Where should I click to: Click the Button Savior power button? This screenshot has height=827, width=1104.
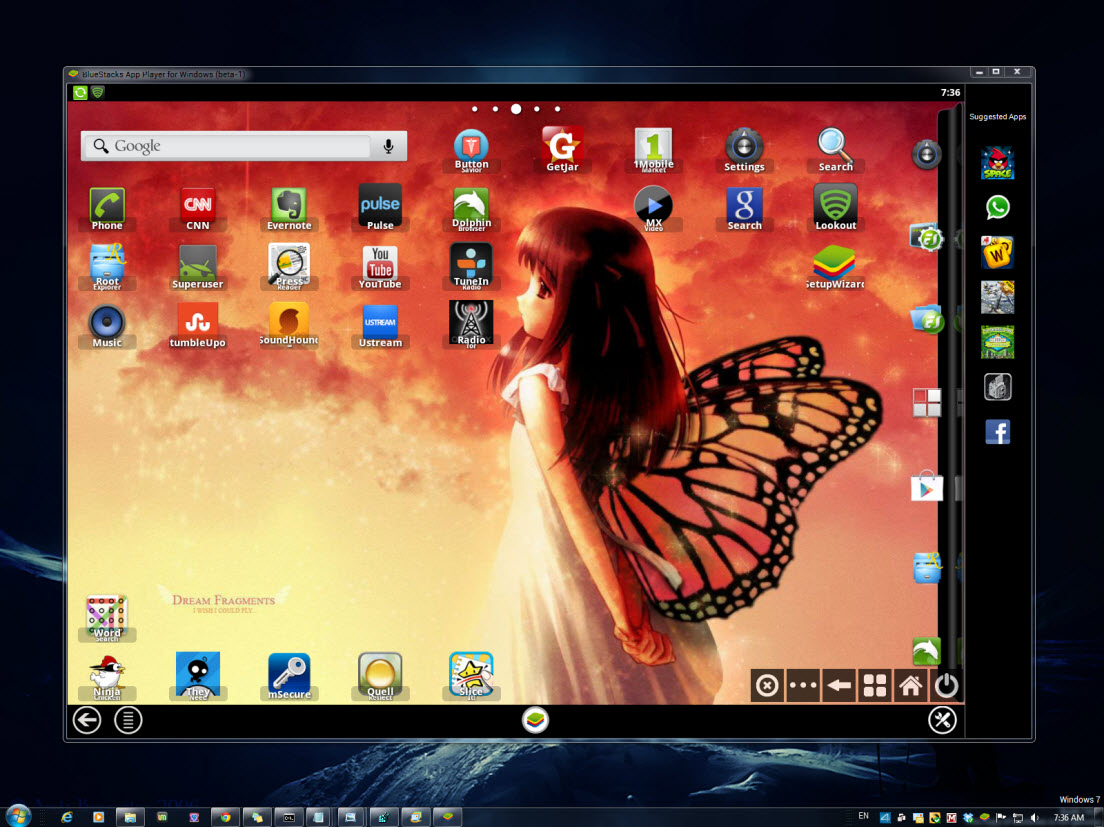946,686
